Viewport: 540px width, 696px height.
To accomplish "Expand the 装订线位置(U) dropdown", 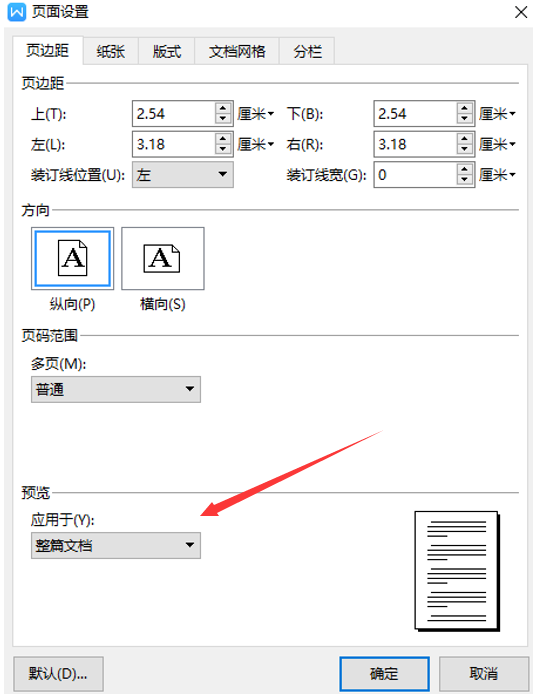I will (x=183, y=174).
